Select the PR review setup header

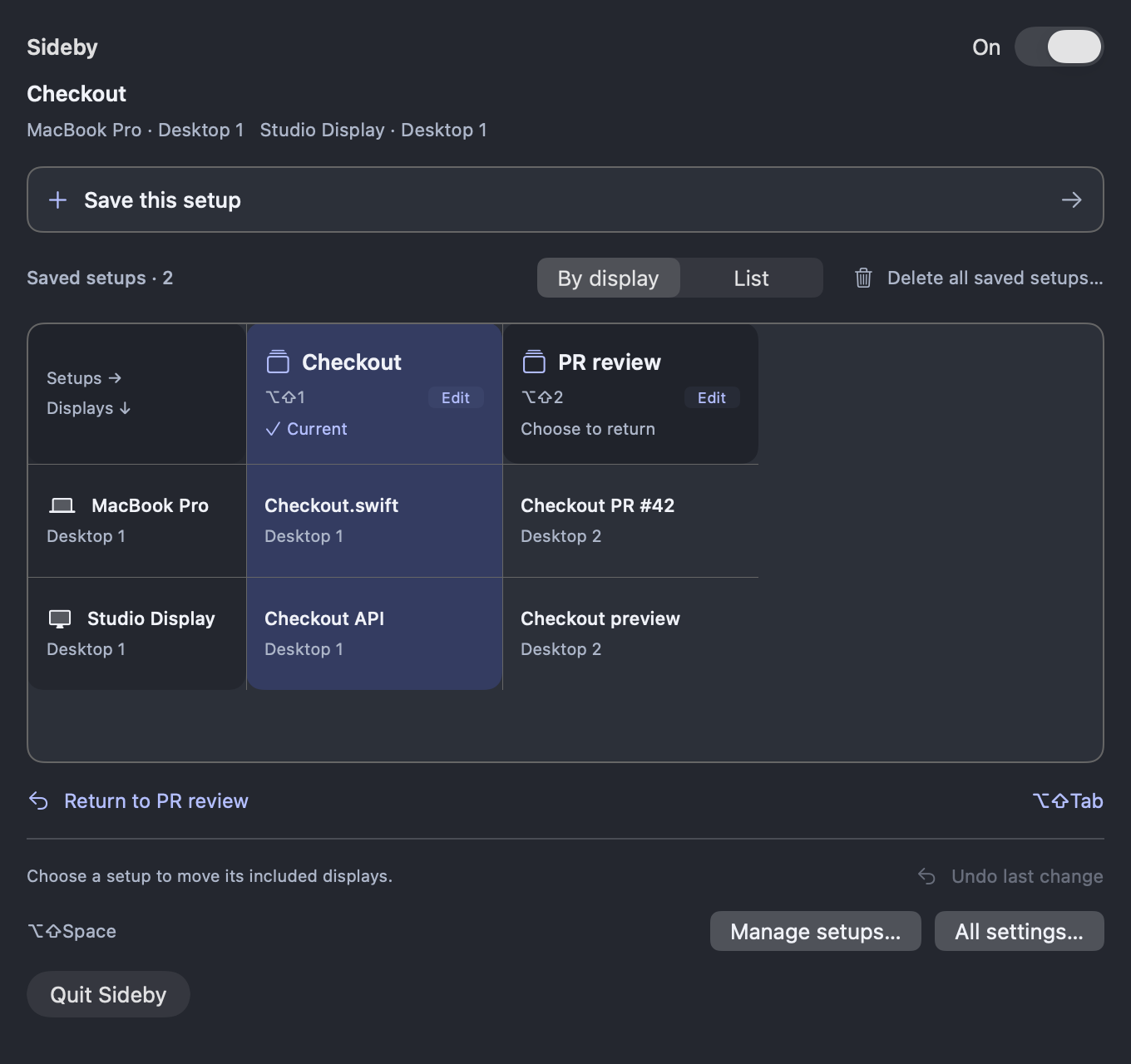(630, 394)
